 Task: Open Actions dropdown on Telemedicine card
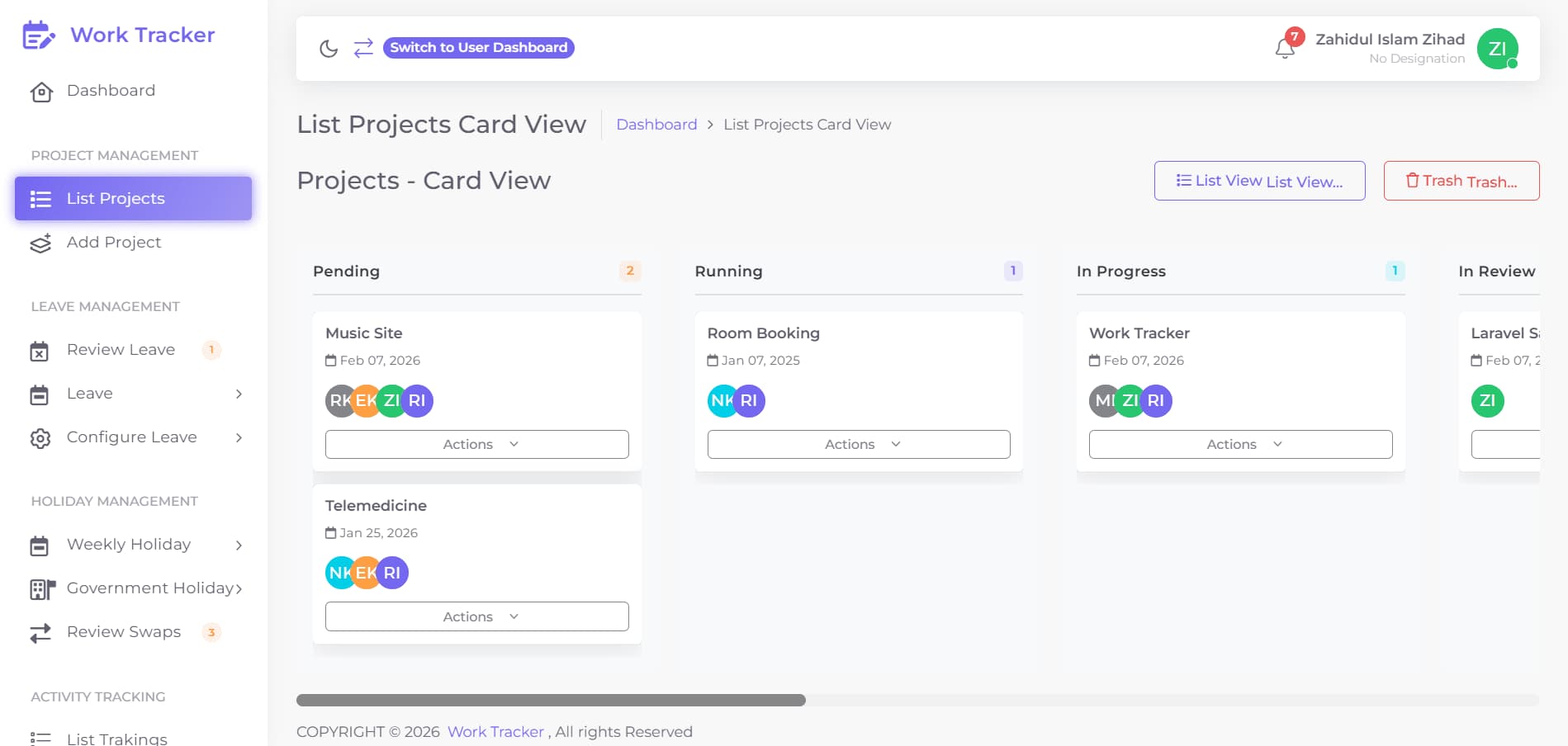(x=477, y=616)
